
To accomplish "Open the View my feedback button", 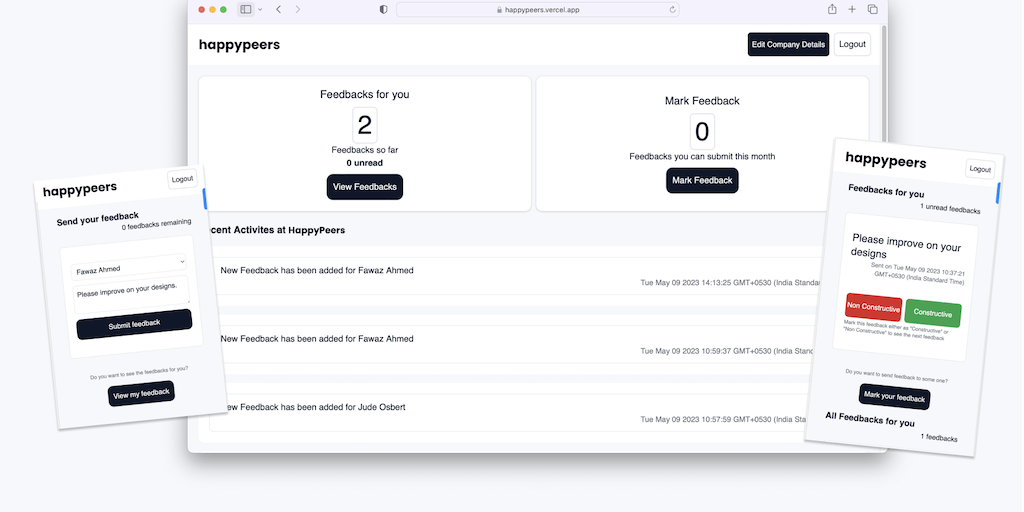I will (x=142, y=393).
